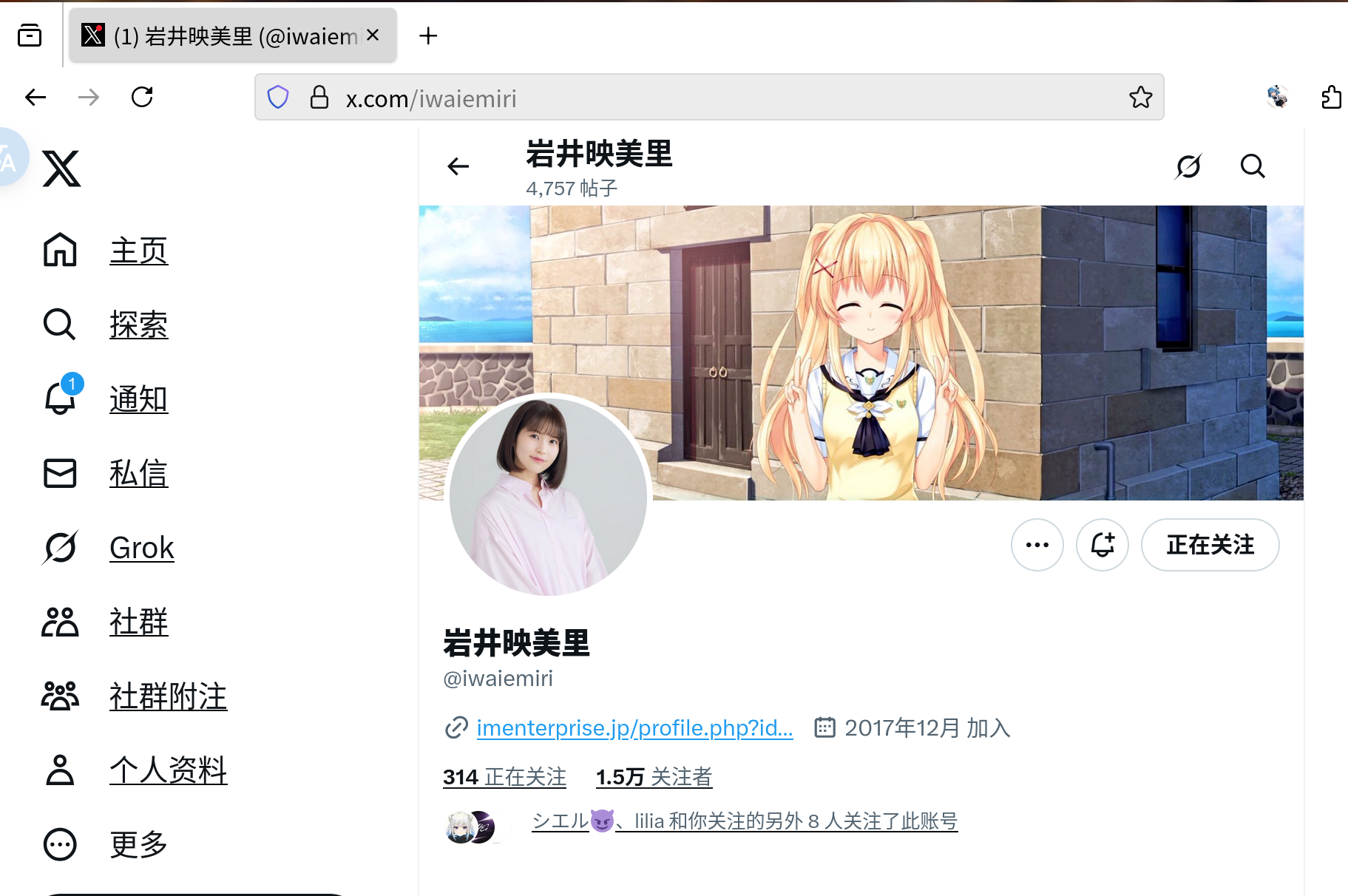Click the browser forward arrow
The width and height of the screenshot is (1348, 896).
click(89, 97)
